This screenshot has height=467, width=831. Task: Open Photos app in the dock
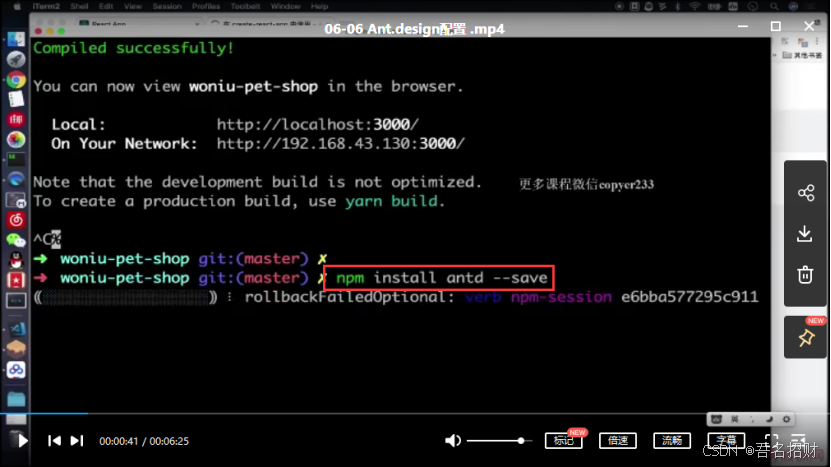[x=16, y=139]
